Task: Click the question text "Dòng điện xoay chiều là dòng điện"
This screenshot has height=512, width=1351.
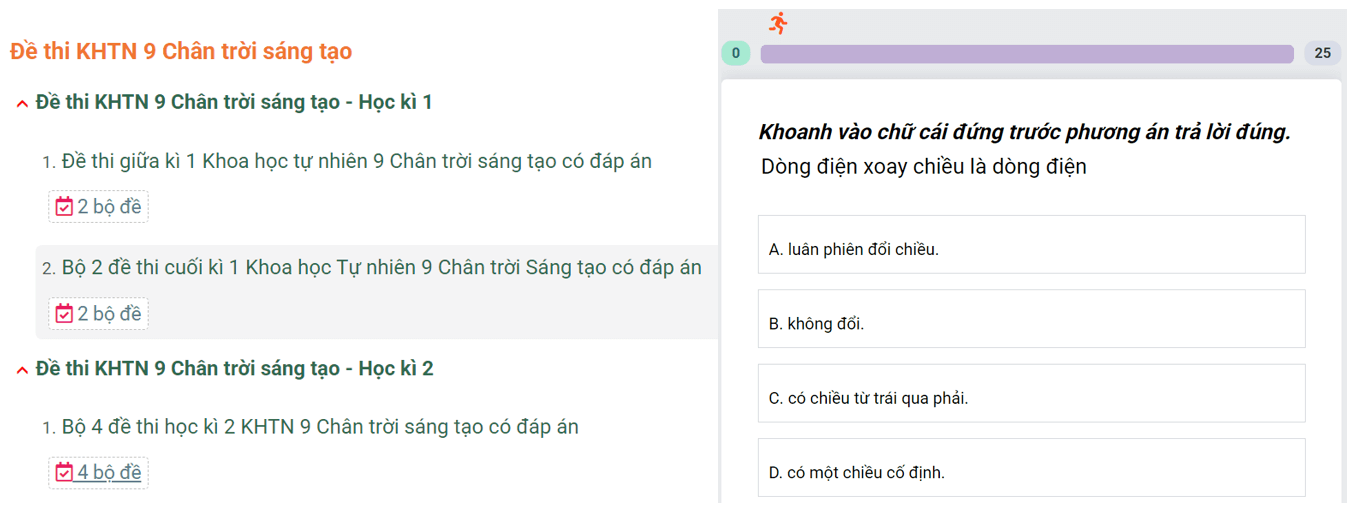Action: pyautogui.click(x=923, y=167)
